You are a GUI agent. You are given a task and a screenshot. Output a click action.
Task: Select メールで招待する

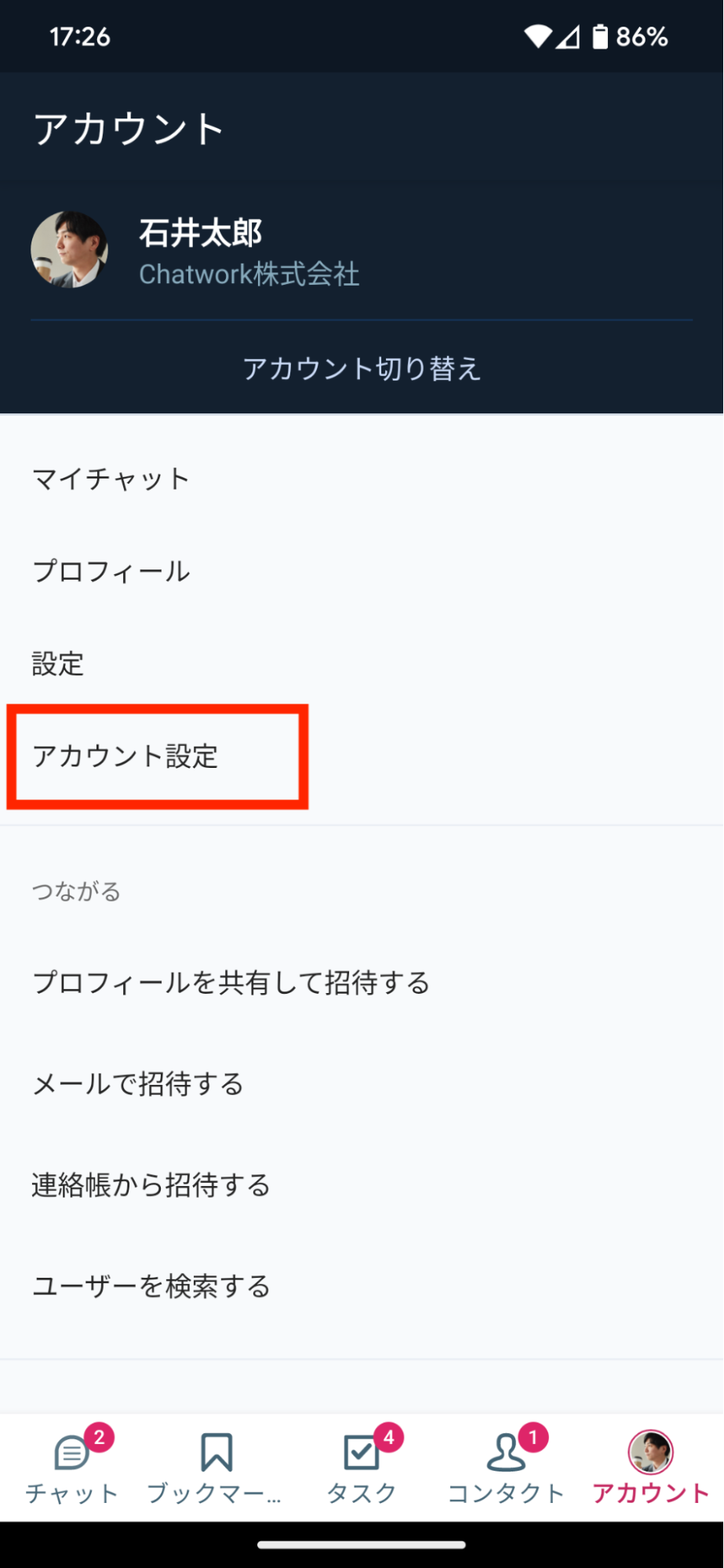tap(362, 1083)
